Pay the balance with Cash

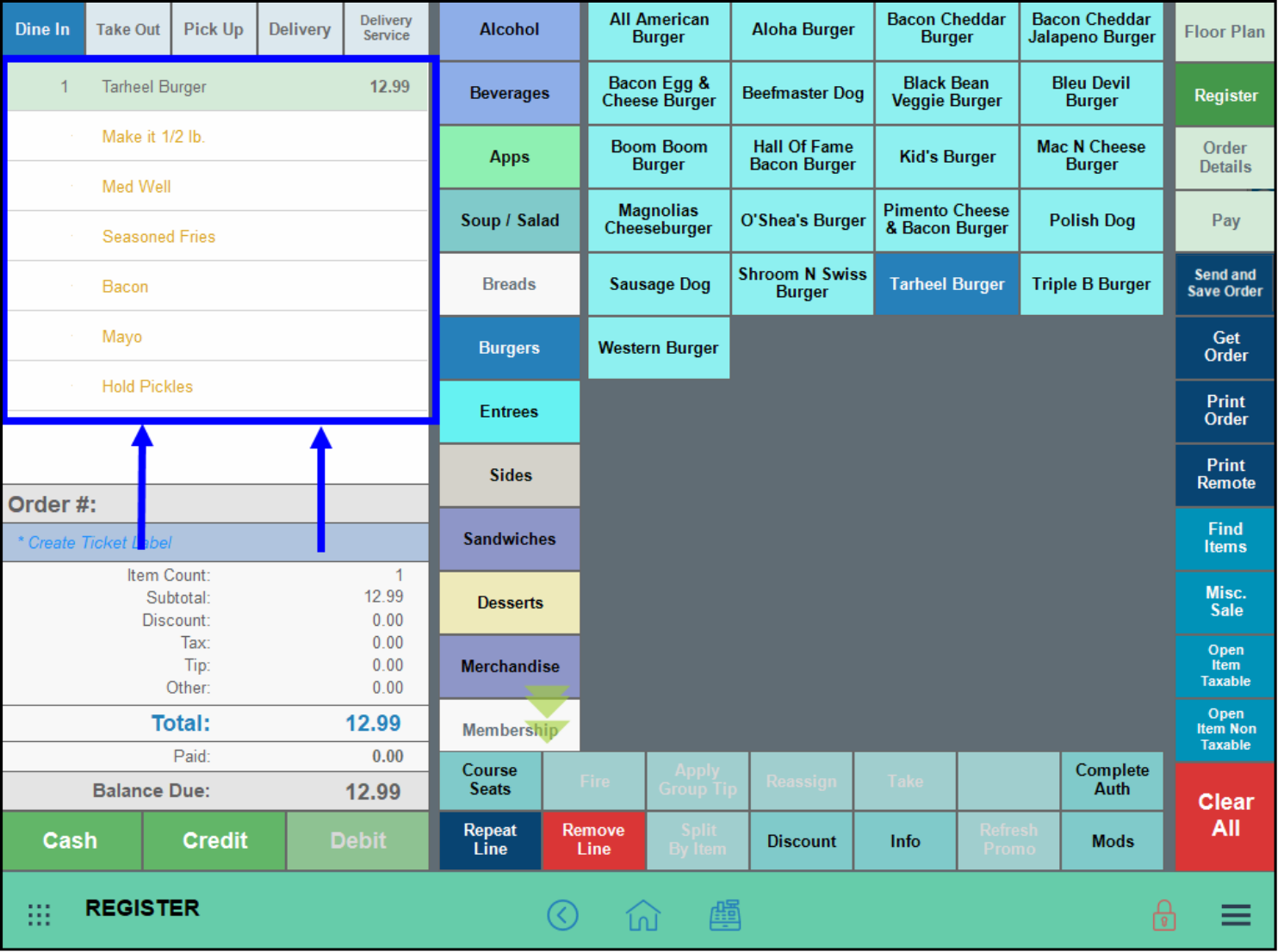click(x=71, y=841)
